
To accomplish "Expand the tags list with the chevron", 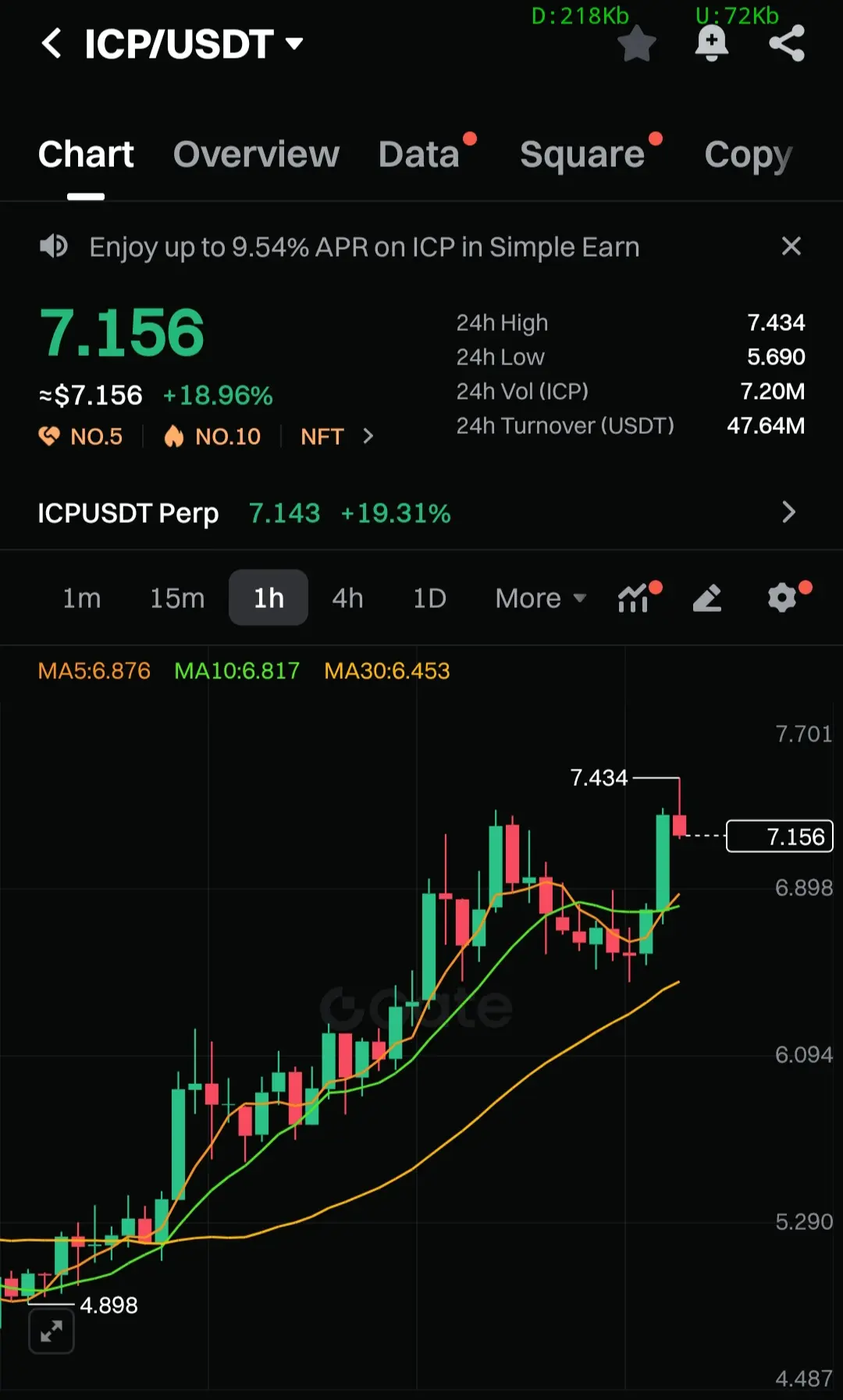I will pos(368,436).
